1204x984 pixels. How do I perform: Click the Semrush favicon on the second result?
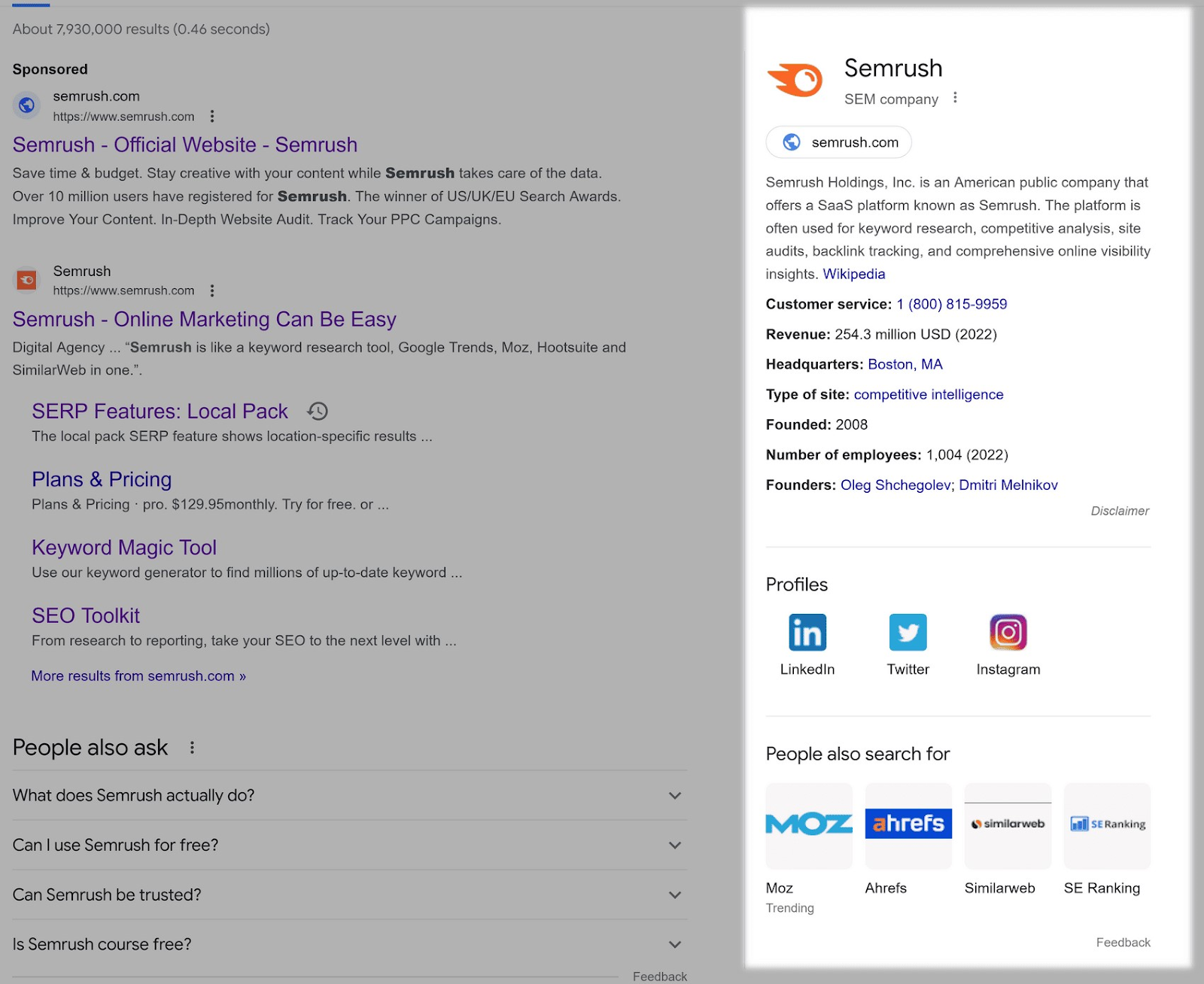coord(26,280)
